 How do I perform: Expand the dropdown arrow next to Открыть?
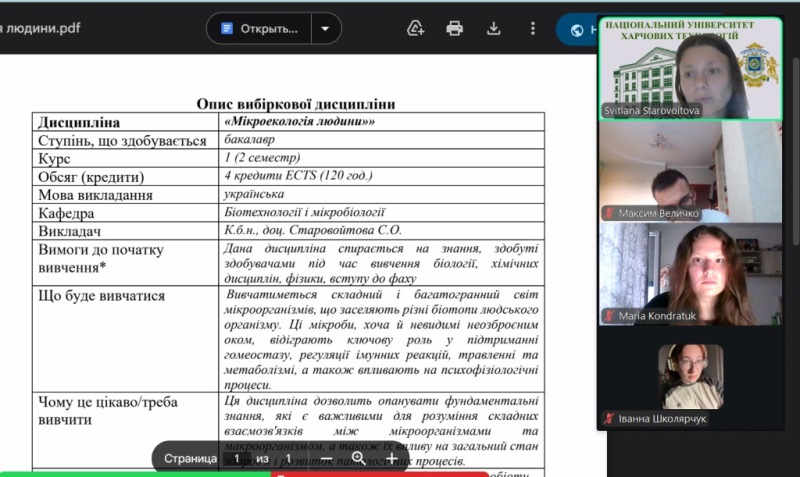[326, 29]
